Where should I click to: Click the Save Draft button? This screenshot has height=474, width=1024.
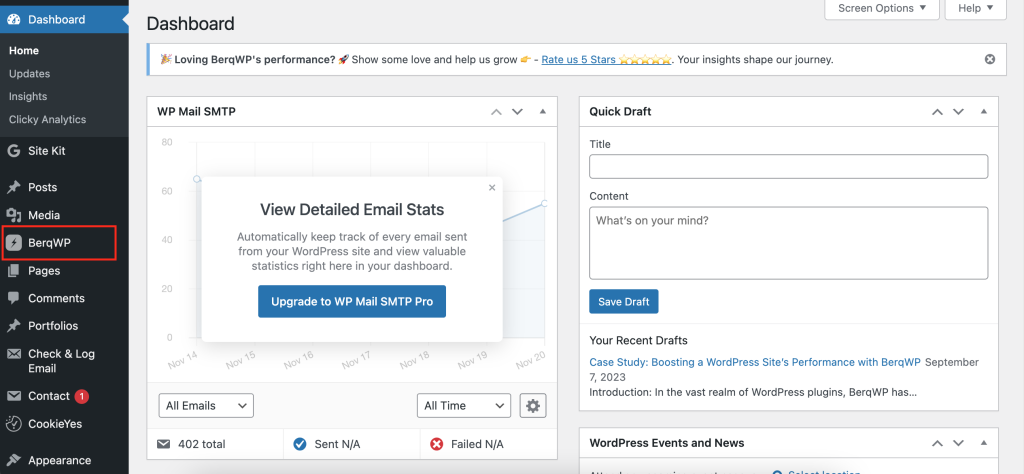click(x=624, y=302)
